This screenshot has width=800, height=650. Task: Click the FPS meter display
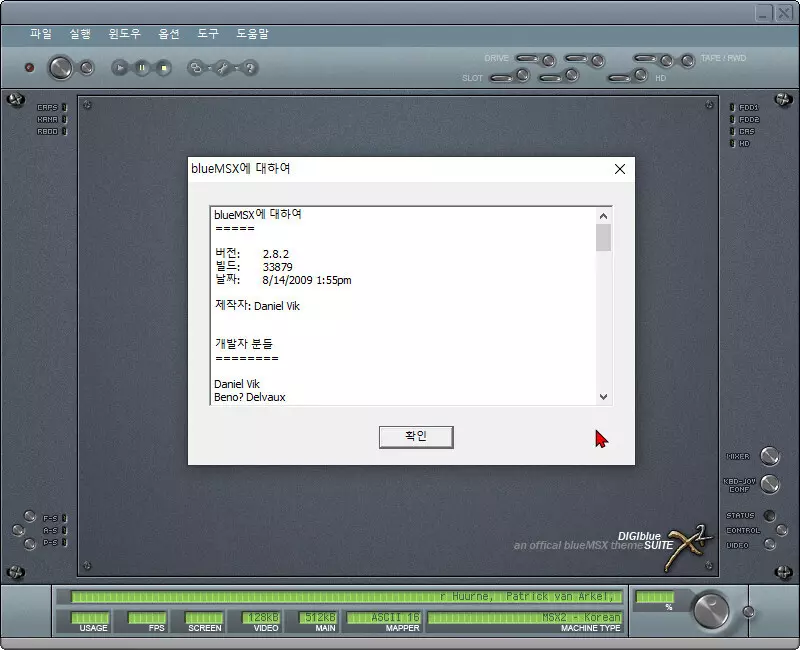[147, 617]
